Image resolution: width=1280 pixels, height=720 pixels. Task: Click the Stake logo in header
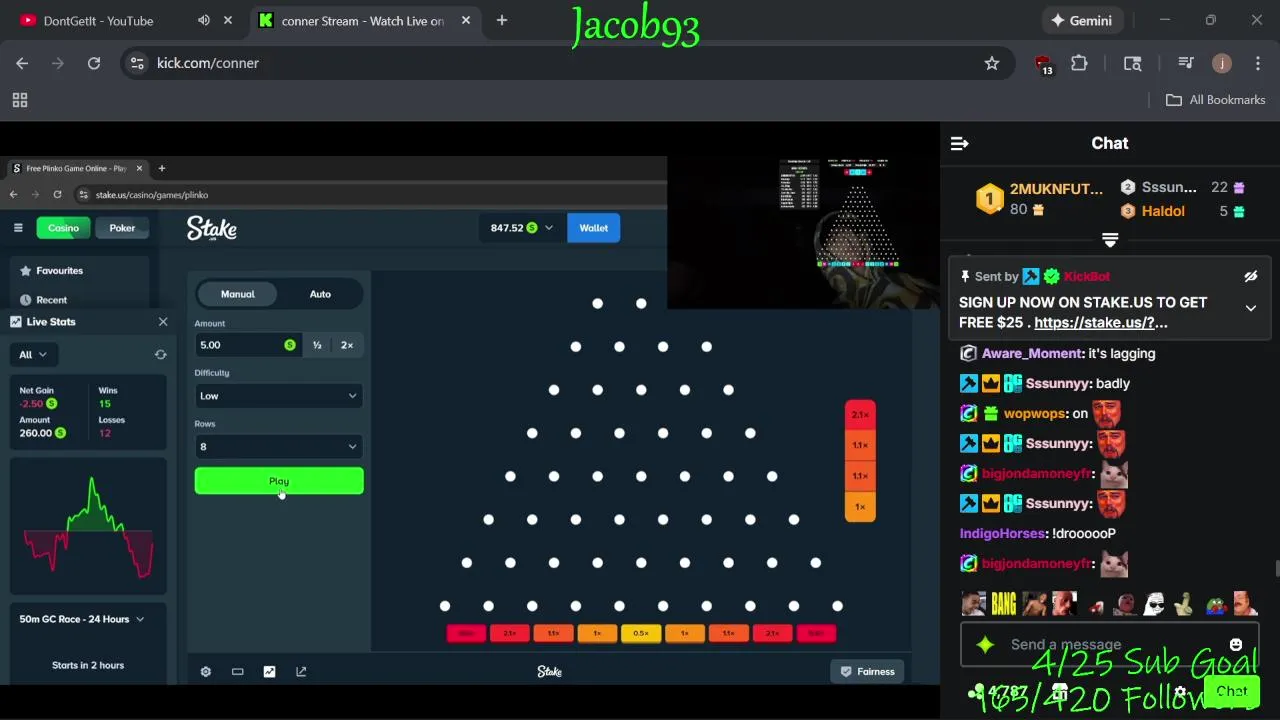coord(212,229)
